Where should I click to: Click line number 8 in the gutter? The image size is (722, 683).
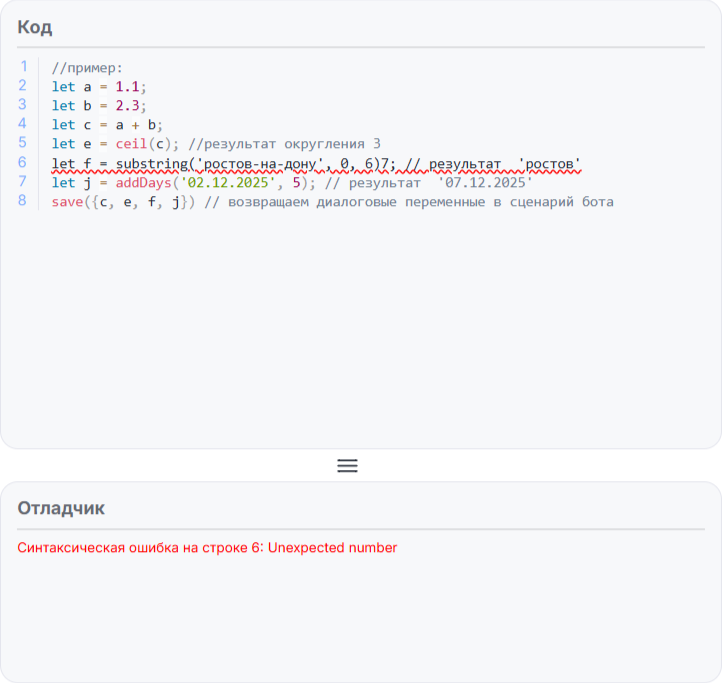(x=23, y=201)
